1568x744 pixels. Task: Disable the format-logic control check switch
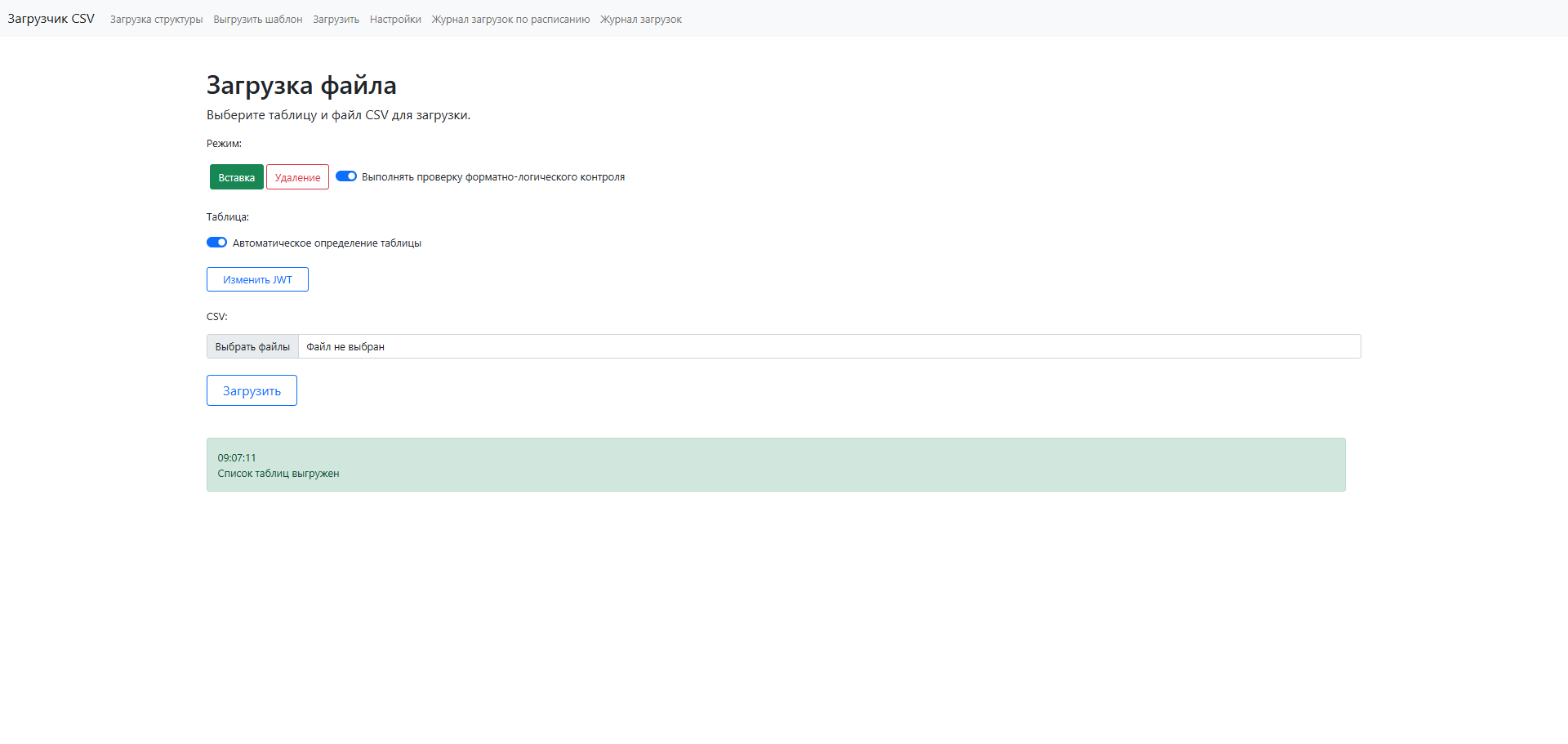click(x=346, y=176)
